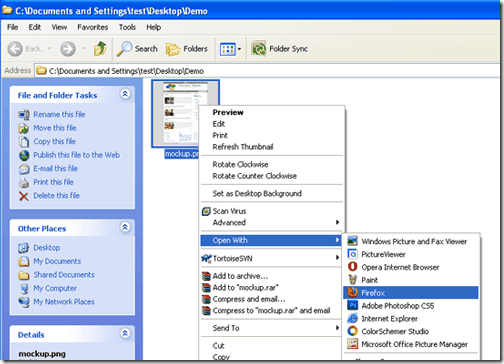
Task: Open the Views dropdown button
Action: coord(230,49)
